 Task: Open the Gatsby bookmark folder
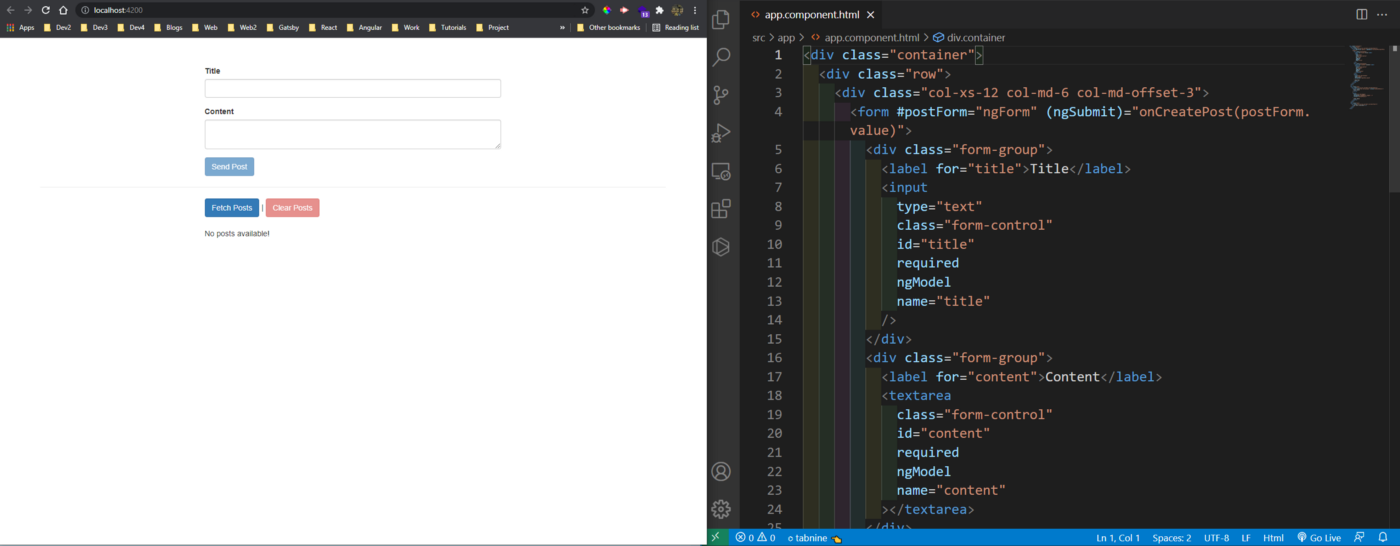(x=282, y=27)
